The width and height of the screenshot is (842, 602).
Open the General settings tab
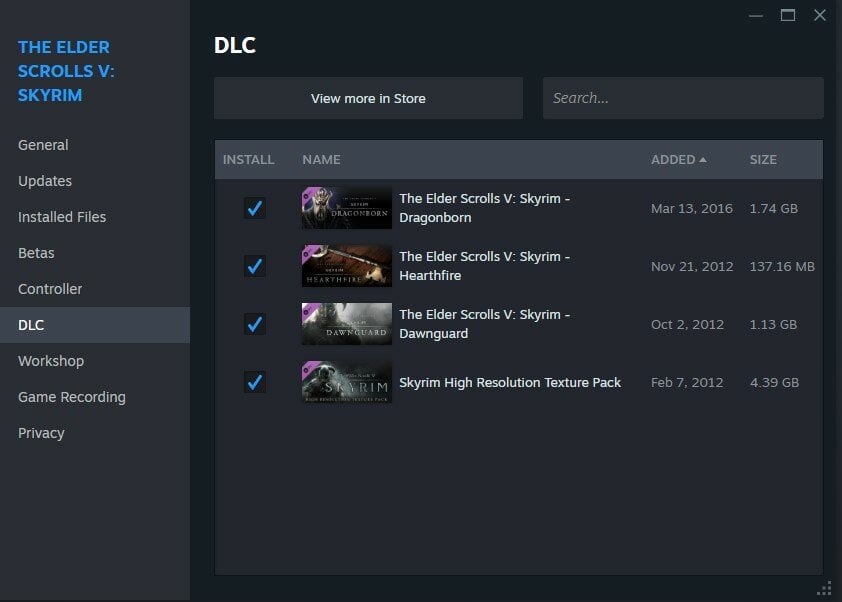coord(95,145)
